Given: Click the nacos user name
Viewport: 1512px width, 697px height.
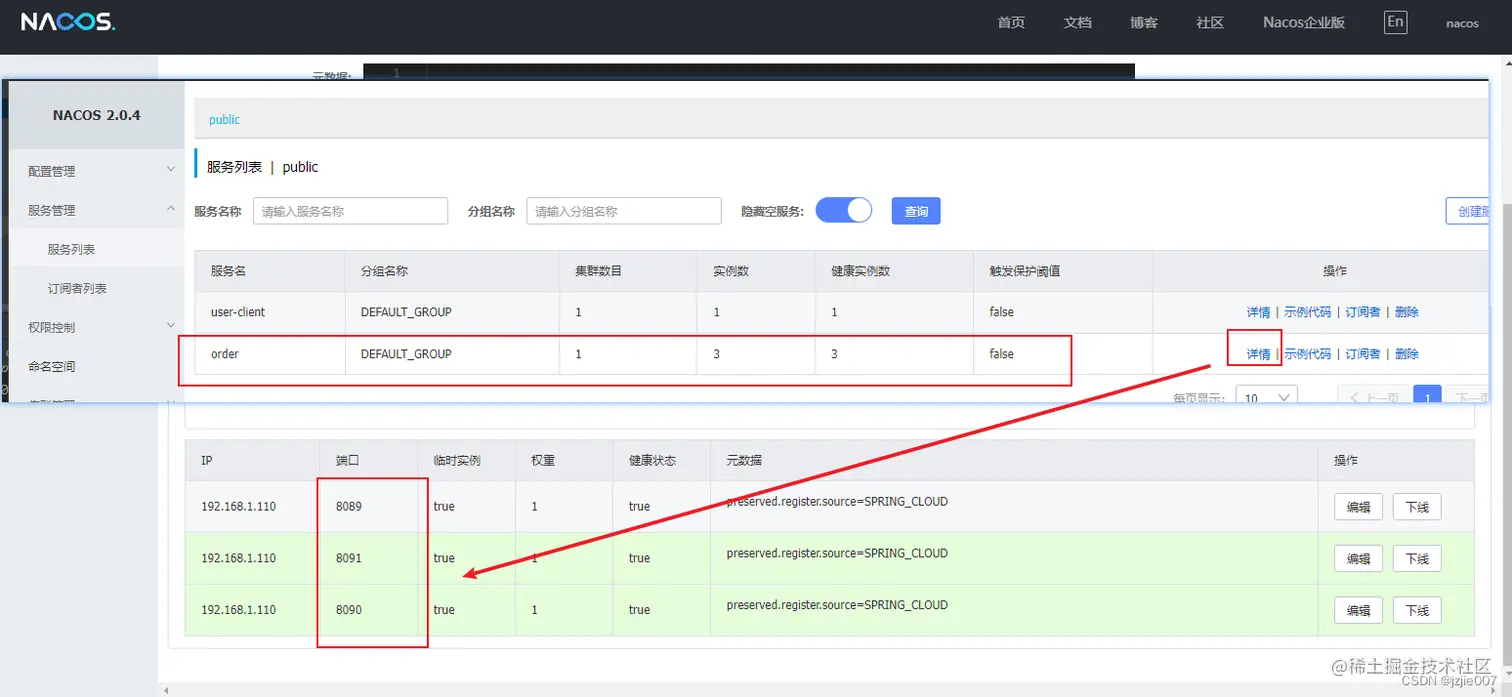Looking at the screenshot, I should [1462, 23].
